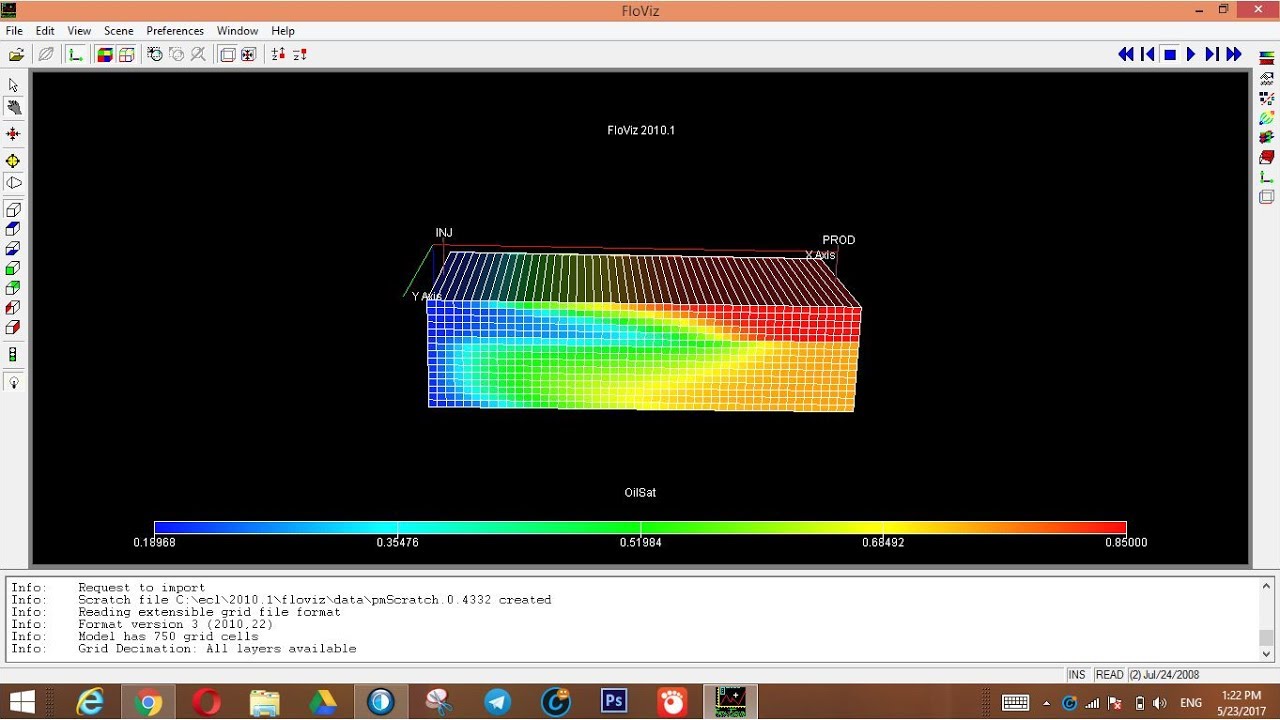The image size is (1280, 720).
Task: Click the blue bottom face cube icon
Action: [x=13, y=249]
